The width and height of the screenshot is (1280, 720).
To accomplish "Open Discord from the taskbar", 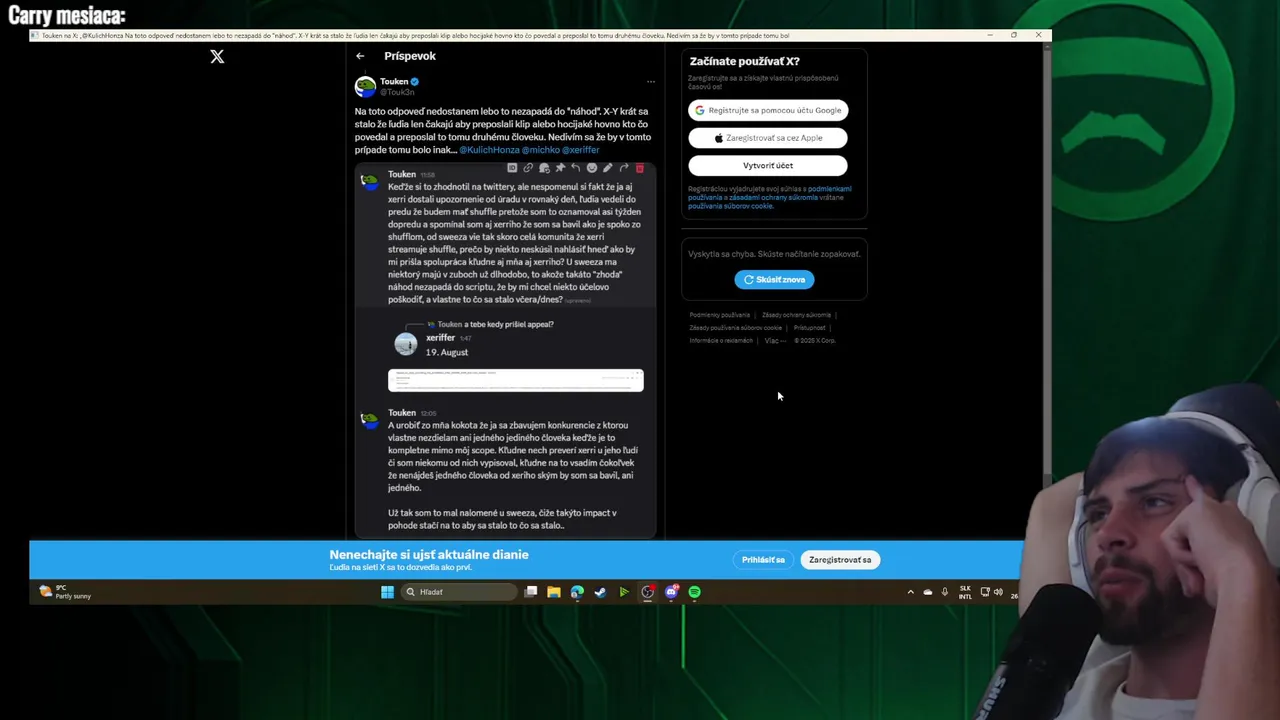I will (671, 592).
